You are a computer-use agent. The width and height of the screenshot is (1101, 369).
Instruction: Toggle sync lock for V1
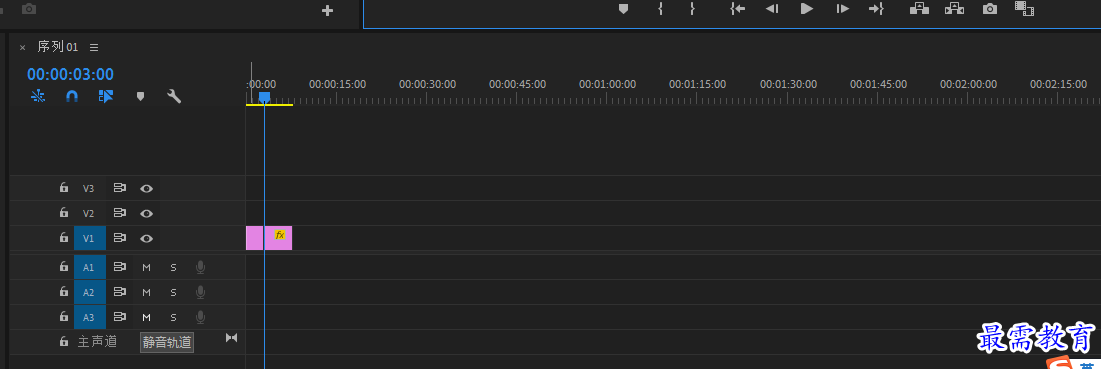pyautogui.click(x=119, y=238)
